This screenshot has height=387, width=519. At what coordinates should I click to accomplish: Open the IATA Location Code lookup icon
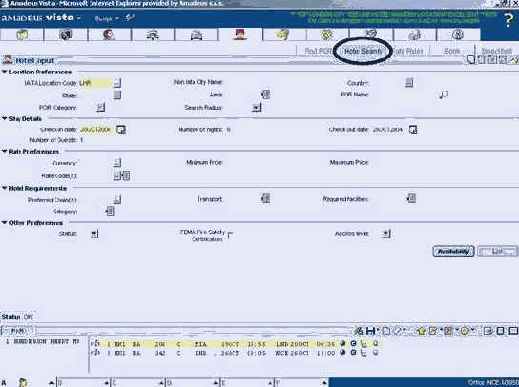point(117,83)
